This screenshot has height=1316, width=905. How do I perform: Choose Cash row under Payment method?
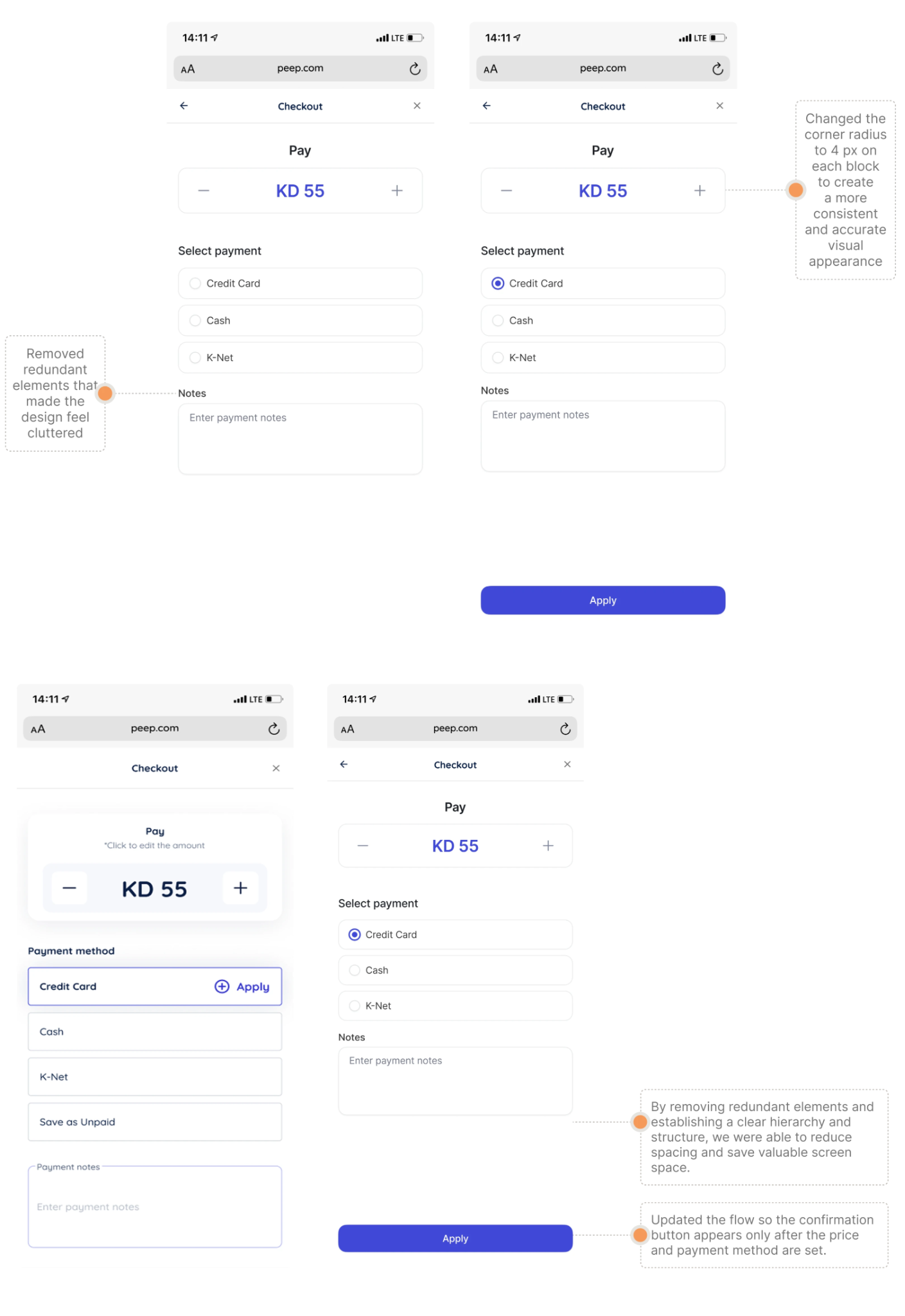click(x=155, y=1031)
